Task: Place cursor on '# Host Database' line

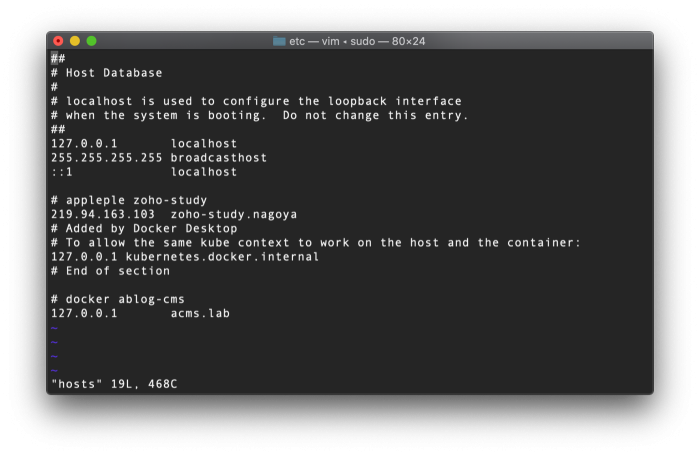Action: pos(113,73)
